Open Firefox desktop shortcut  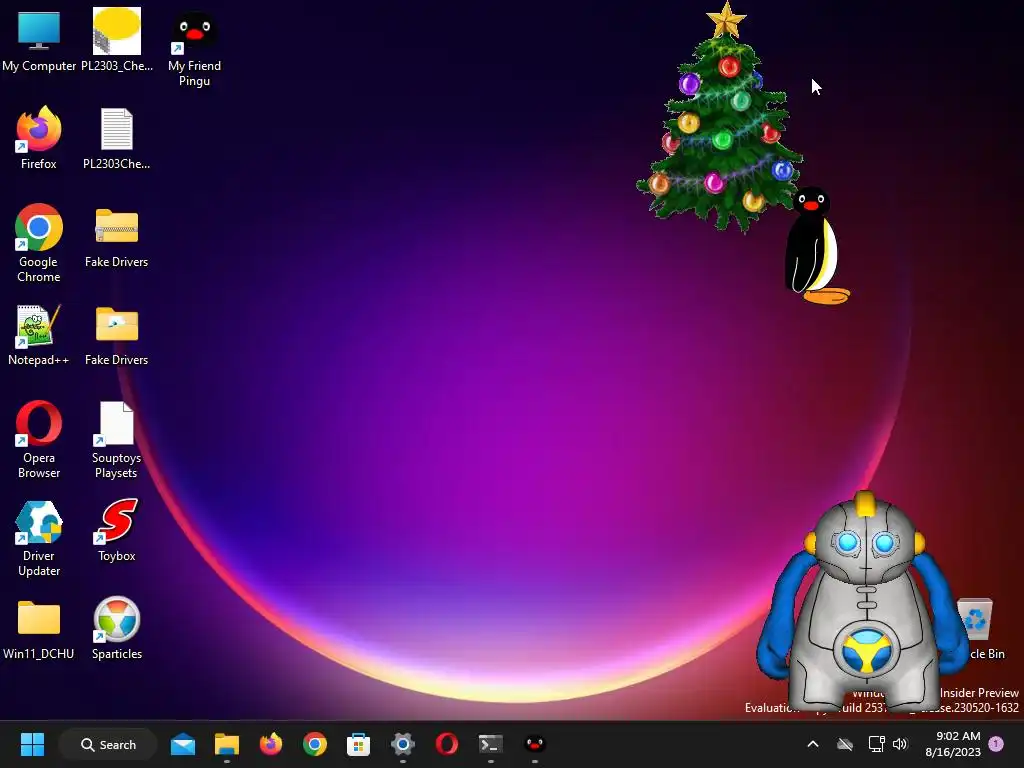coord(39,138)
